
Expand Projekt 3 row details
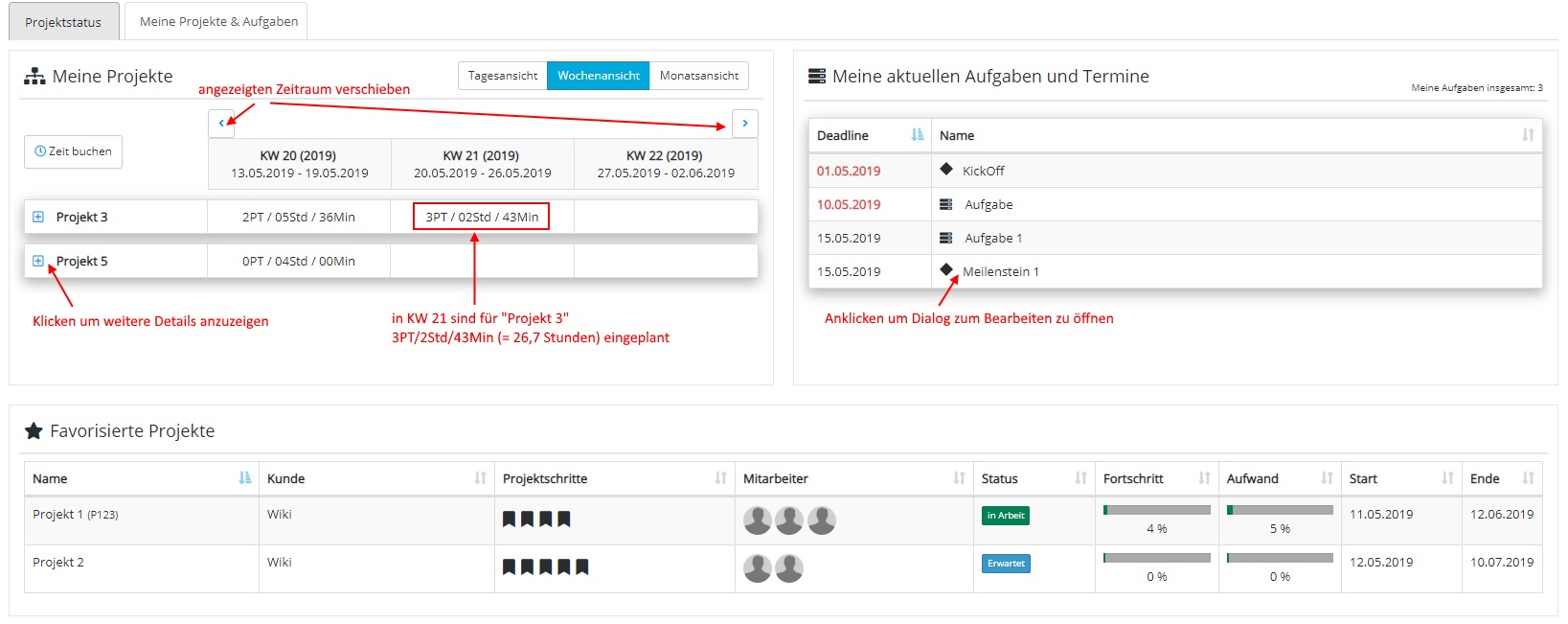pyautogui.click(x=38, y=217)
